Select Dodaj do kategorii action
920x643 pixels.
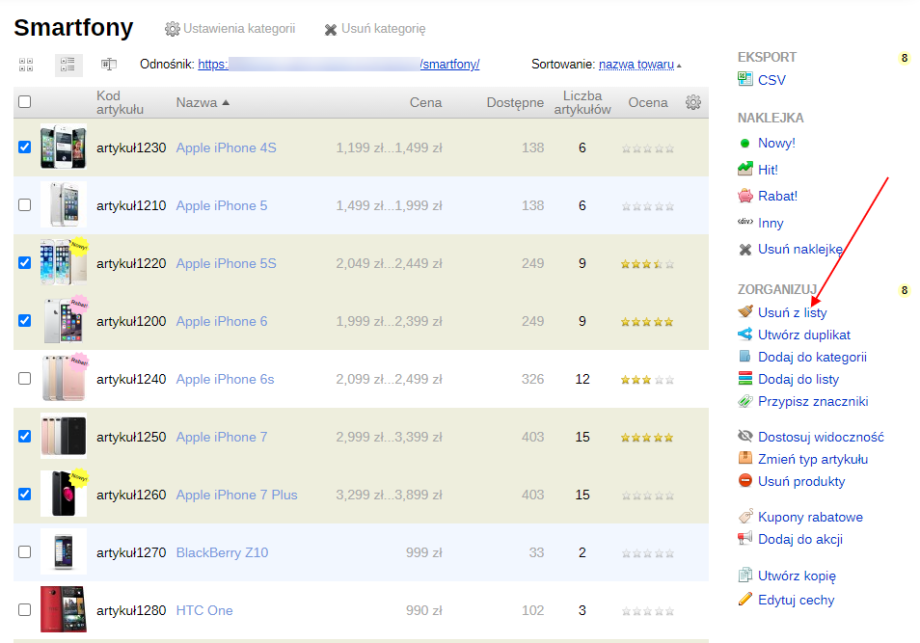(x=812, y=357)
